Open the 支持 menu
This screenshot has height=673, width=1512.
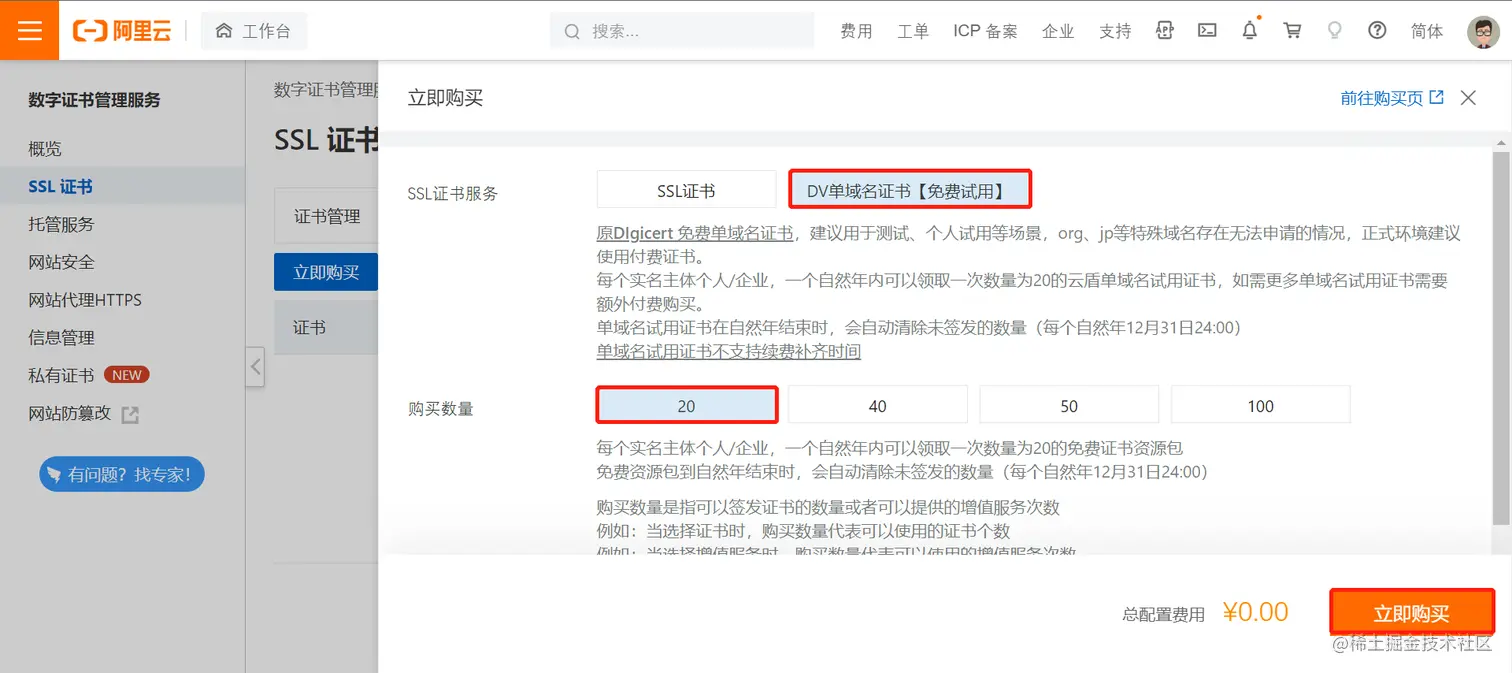pos(1115,31)
